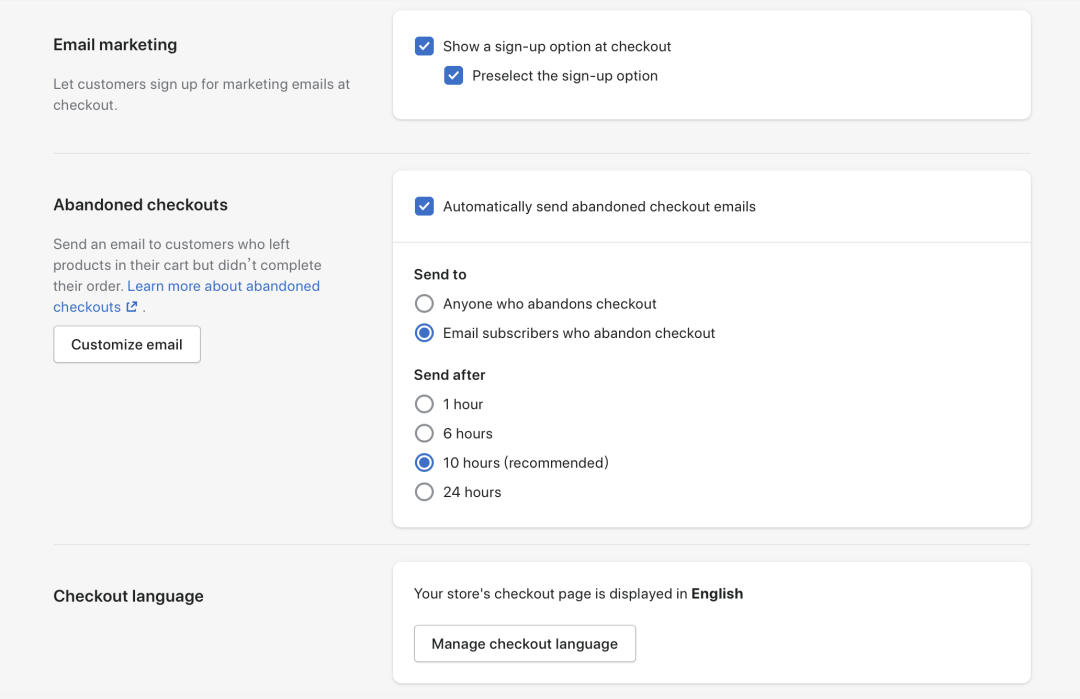Disable Automatically send abandoned checkout emails
The height and width of the screenshot is (699, 1080).
click(424, 207)
